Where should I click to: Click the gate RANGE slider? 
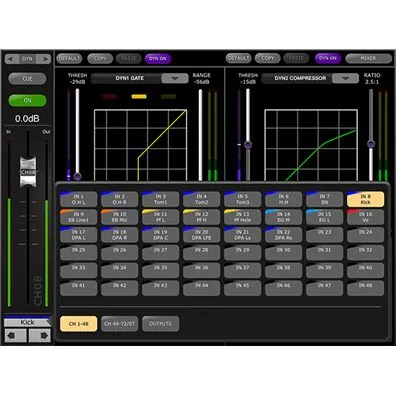click(200, 135)
